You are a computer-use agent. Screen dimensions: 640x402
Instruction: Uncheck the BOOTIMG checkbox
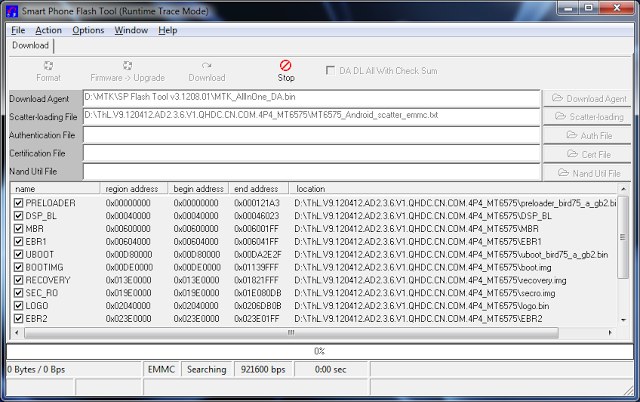(18, 267)
